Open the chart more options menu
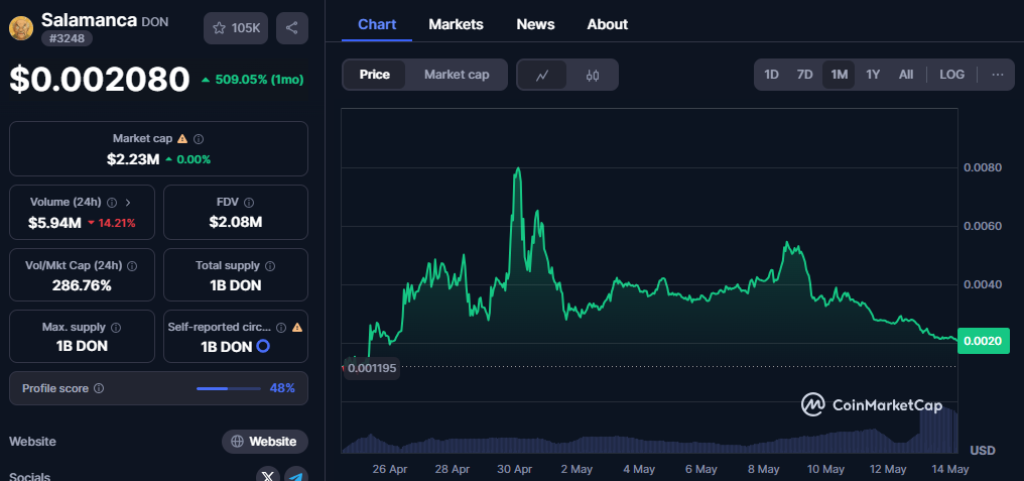Screen dimensions: 1024x481 pos(997,74)
